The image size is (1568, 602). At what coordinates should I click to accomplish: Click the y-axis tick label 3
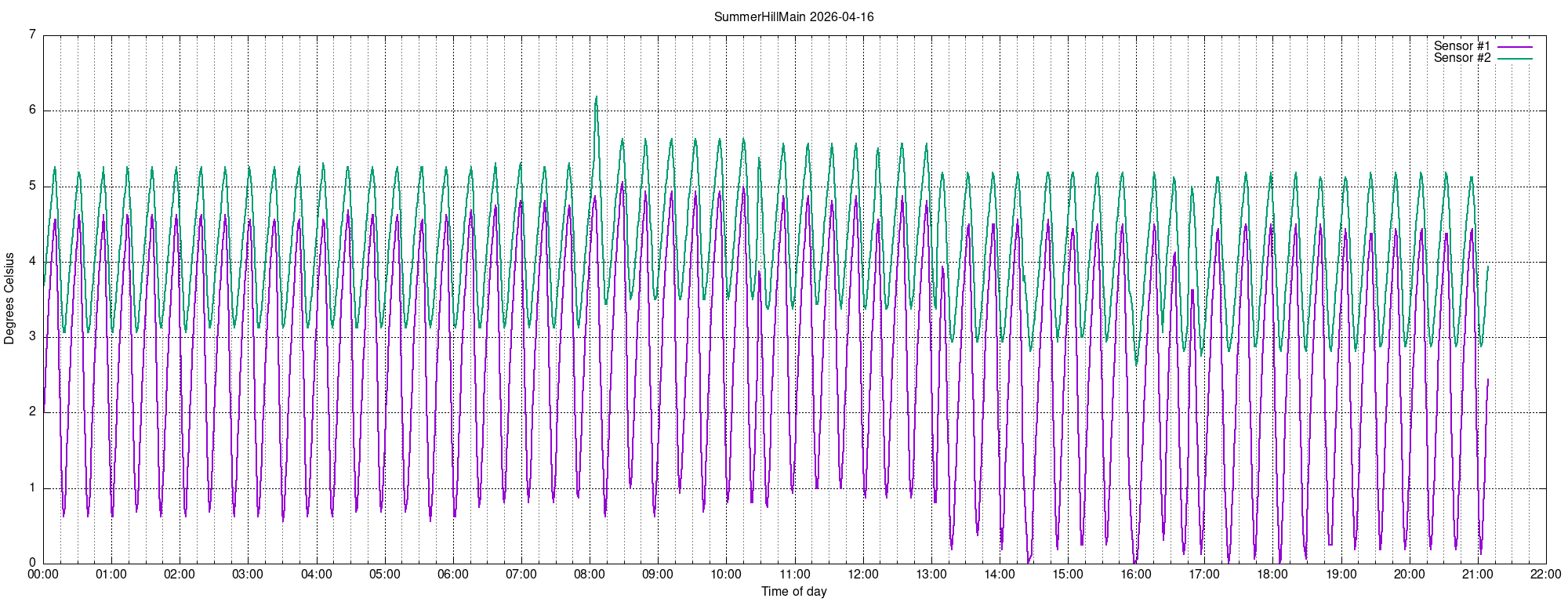tap(32, 337)
